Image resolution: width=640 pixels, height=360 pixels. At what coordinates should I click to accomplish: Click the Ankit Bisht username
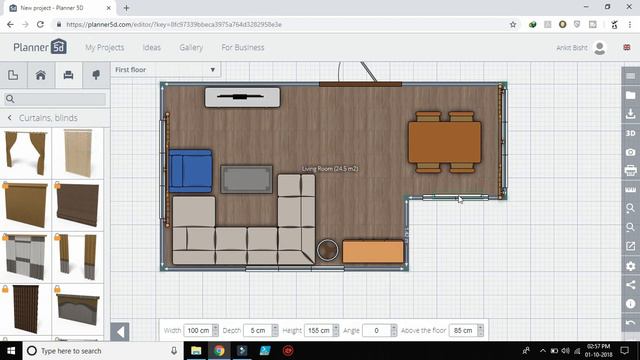coord(572,48)
